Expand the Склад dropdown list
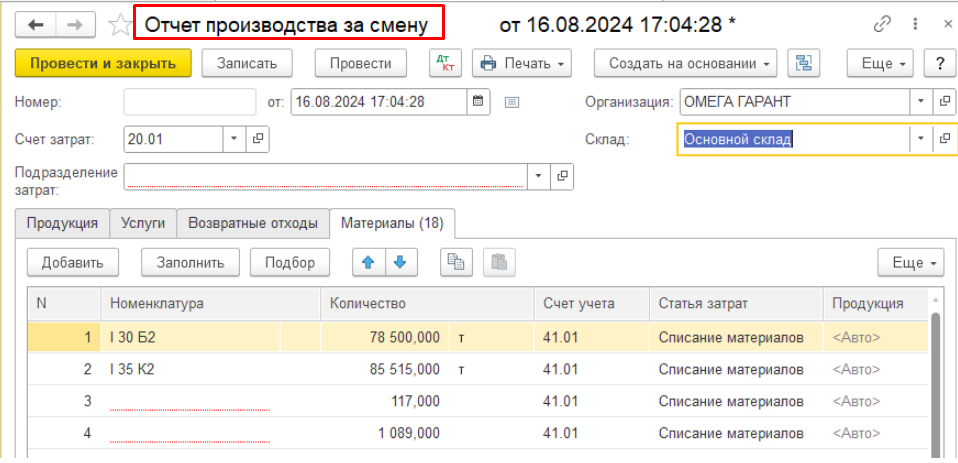Viewport: 958px width, 463px height. pyautogui.click(x=921, y=139)
